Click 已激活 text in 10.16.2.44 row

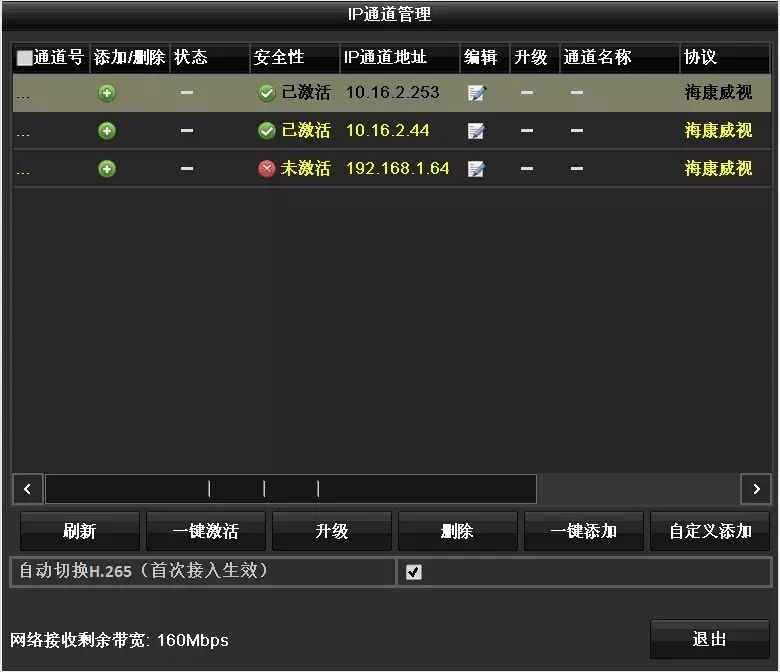[305, 131]
